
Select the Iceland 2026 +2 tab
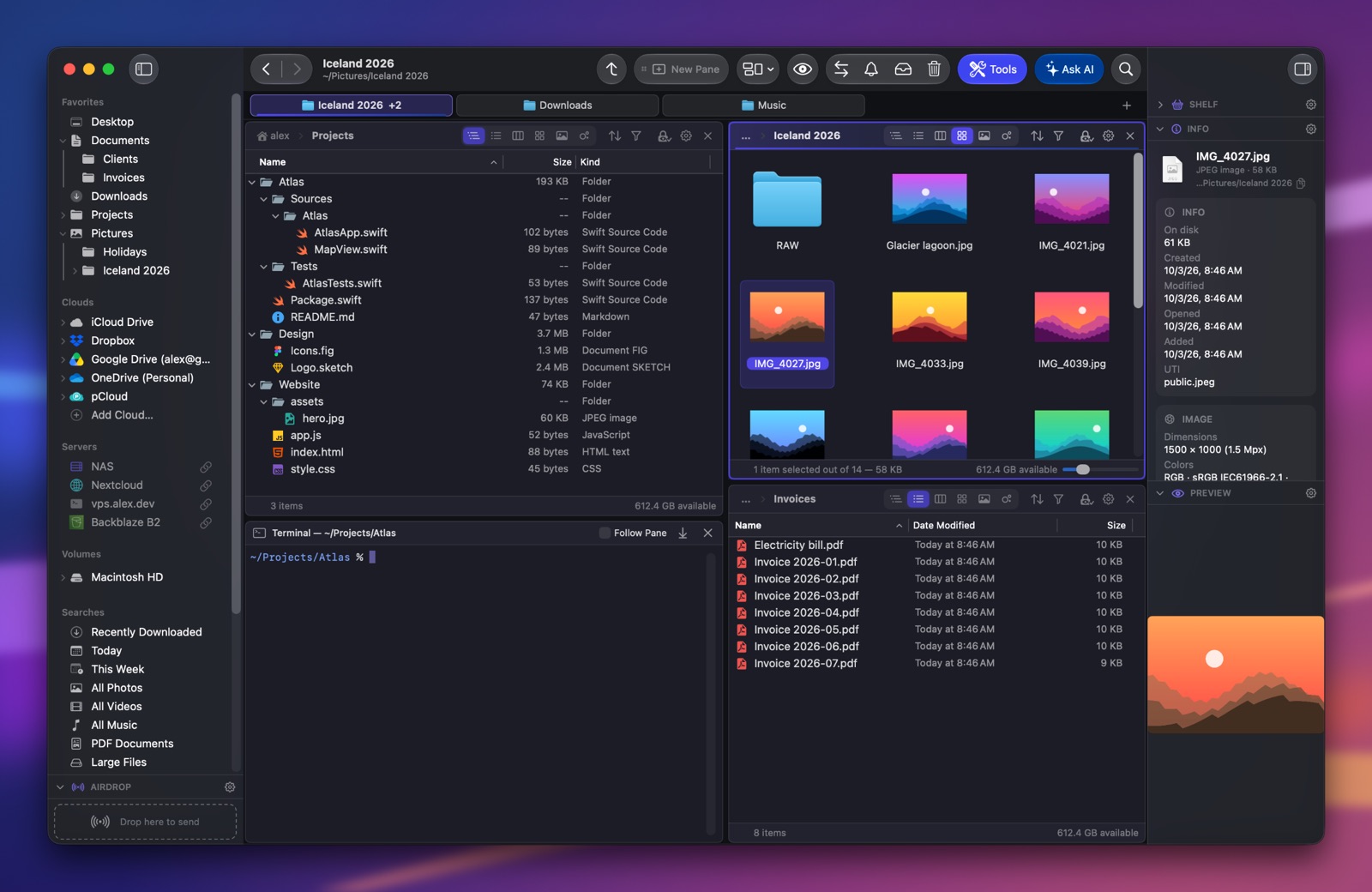click(352, 105)
